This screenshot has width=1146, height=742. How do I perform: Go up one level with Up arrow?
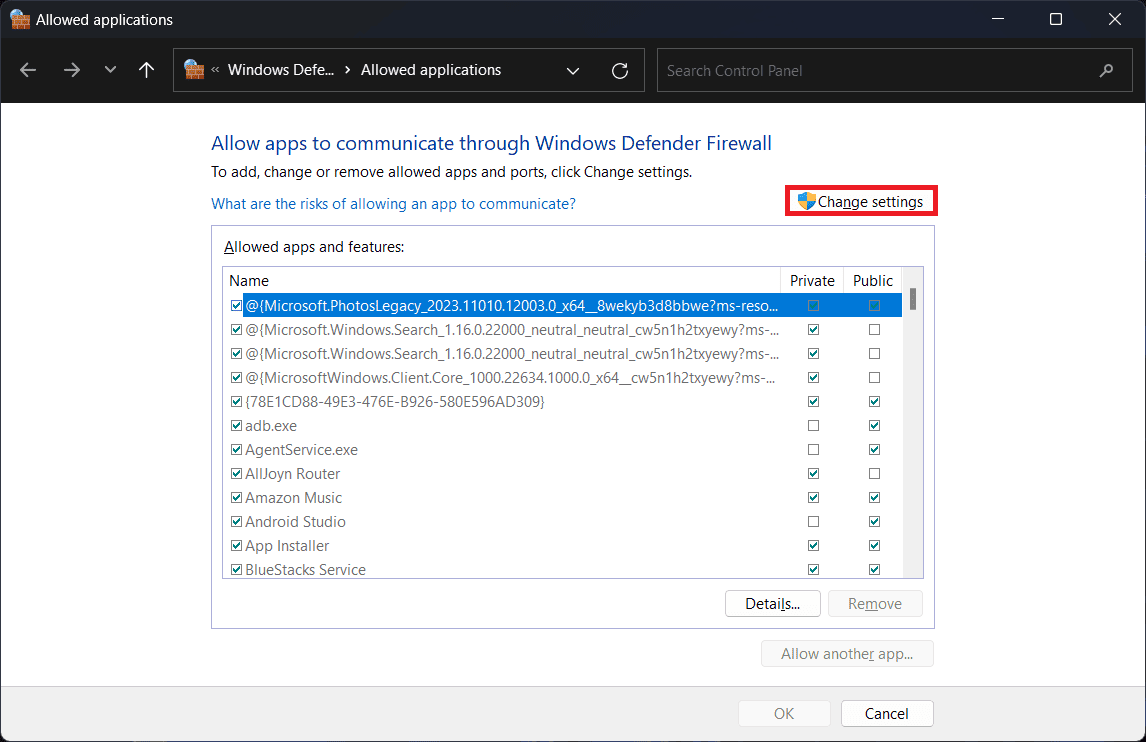click(x=146, y=70)
